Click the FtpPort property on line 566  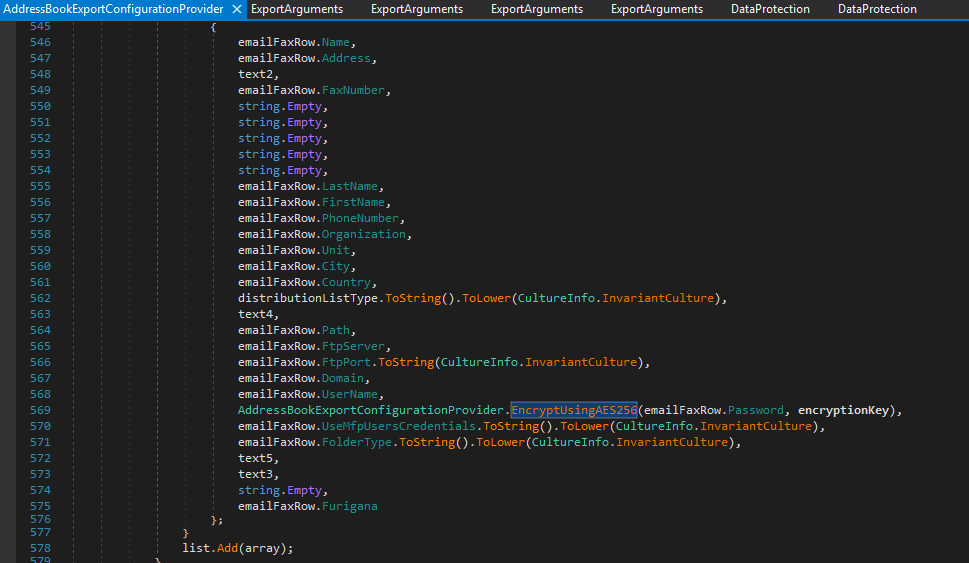point(346,363)
